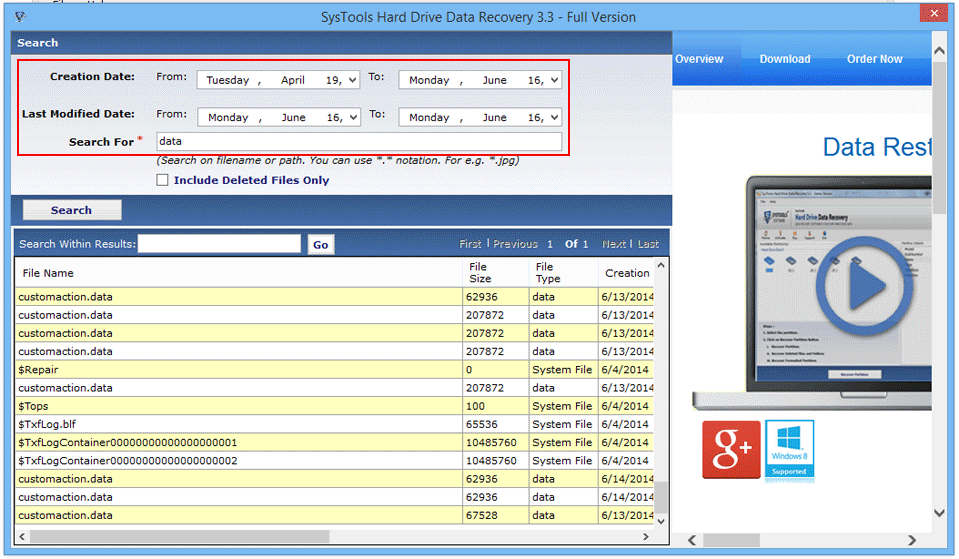Go to Next results page
Image resolution: width=959 pixels, height=559 pixels.
(614, 244)
